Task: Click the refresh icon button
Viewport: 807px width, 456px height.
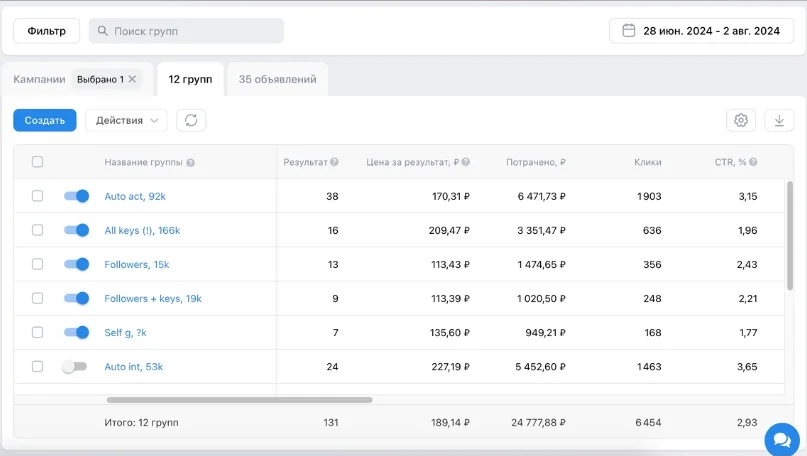Action: click(x=191, y=120)
